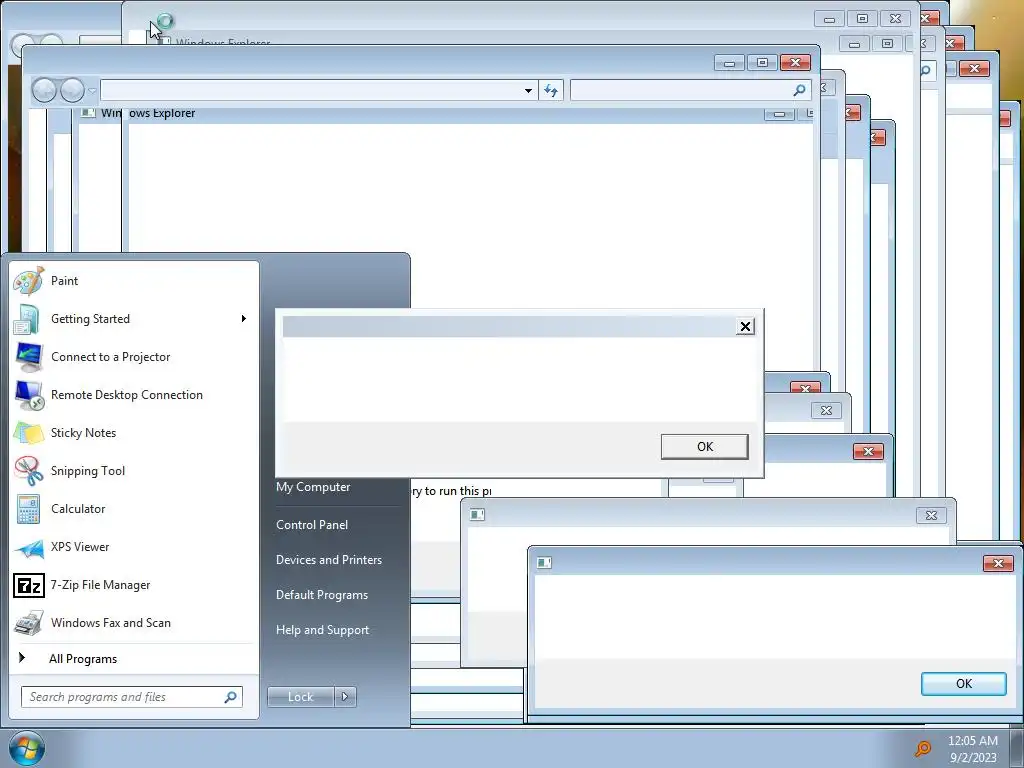Open Help and Support

click(323, 630)
